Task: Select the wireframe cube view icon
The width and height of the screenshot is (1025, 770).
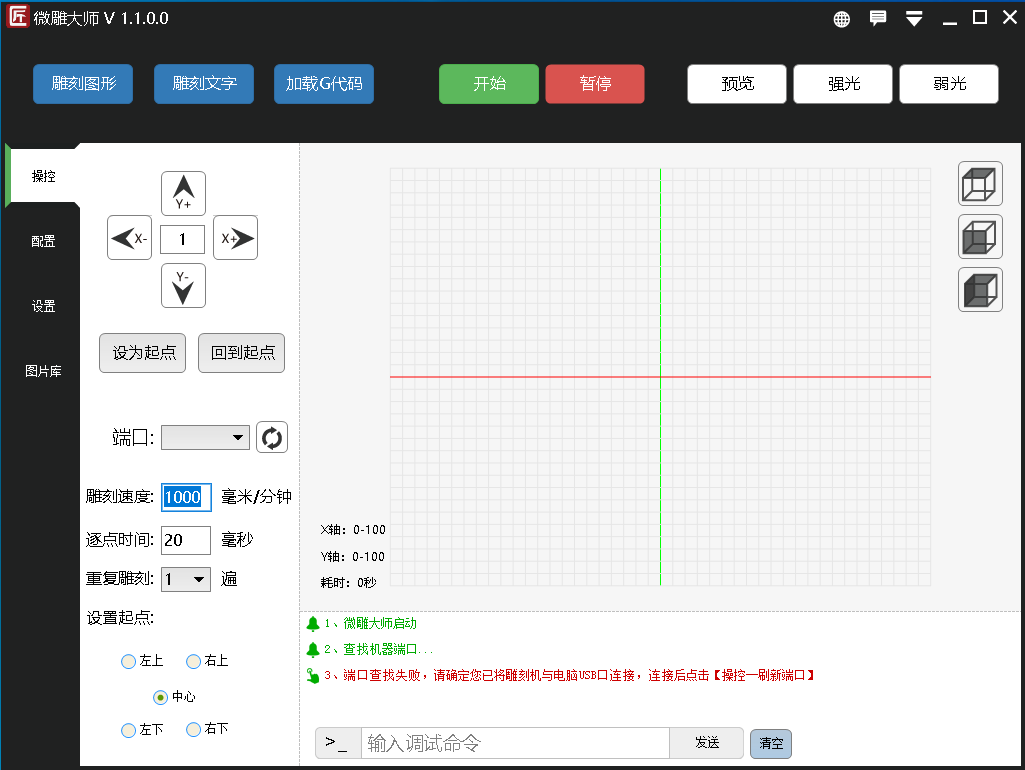Action: [x=979, y=185]
